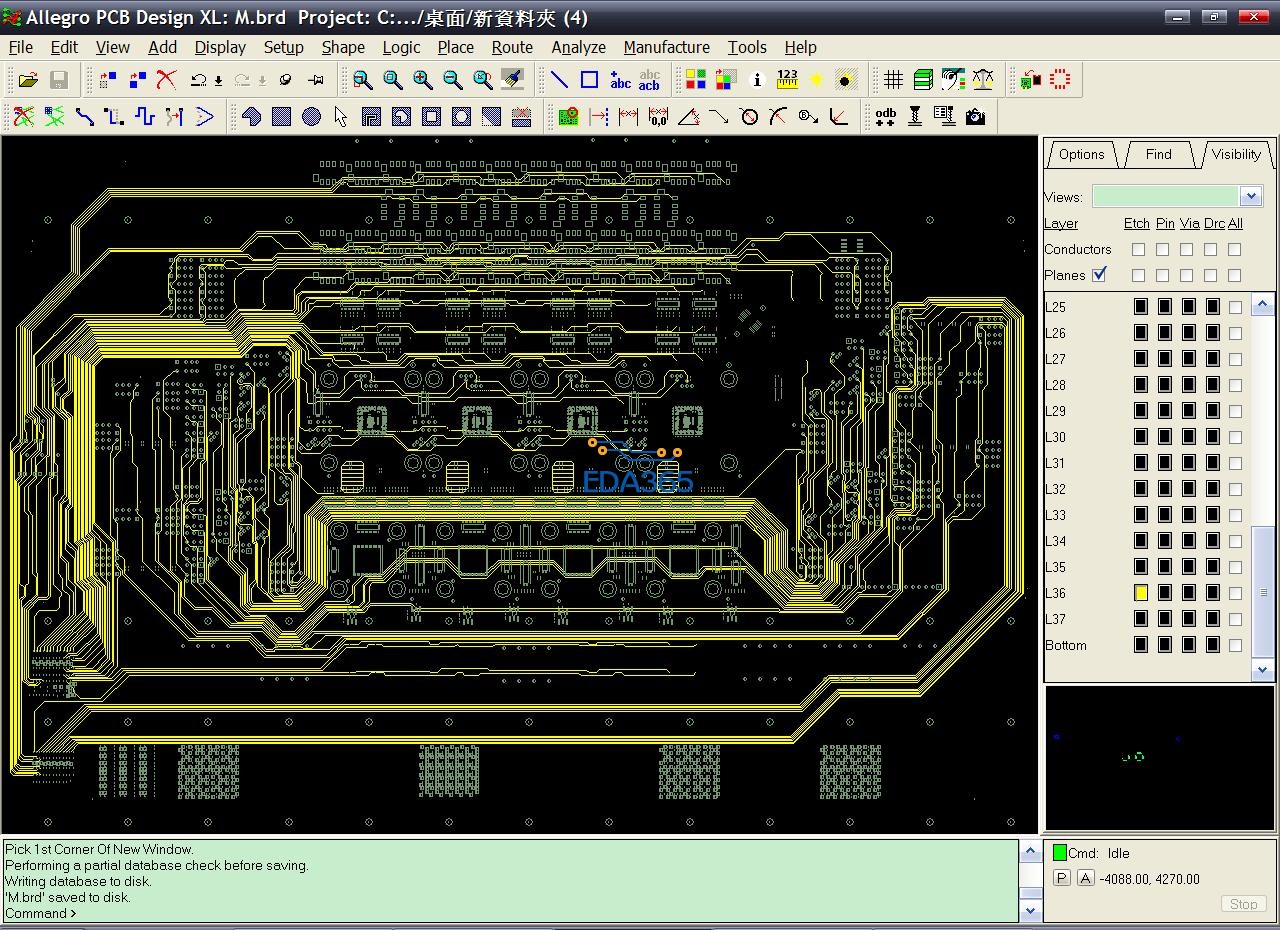Toggle the All checkbox for layer L30
Viewport: 1280px width, 930px height.
[1235, 437]
